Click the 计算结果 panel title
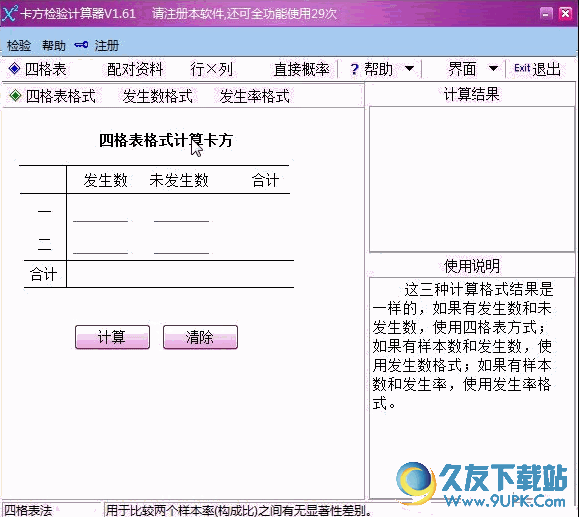 [472, 94]
